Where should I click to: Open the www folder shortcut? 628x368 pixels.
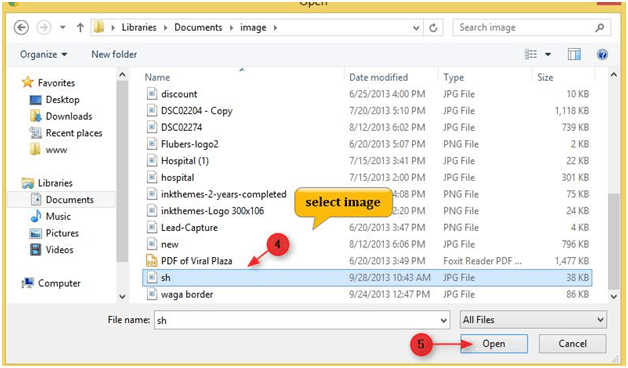pos(56,150)
